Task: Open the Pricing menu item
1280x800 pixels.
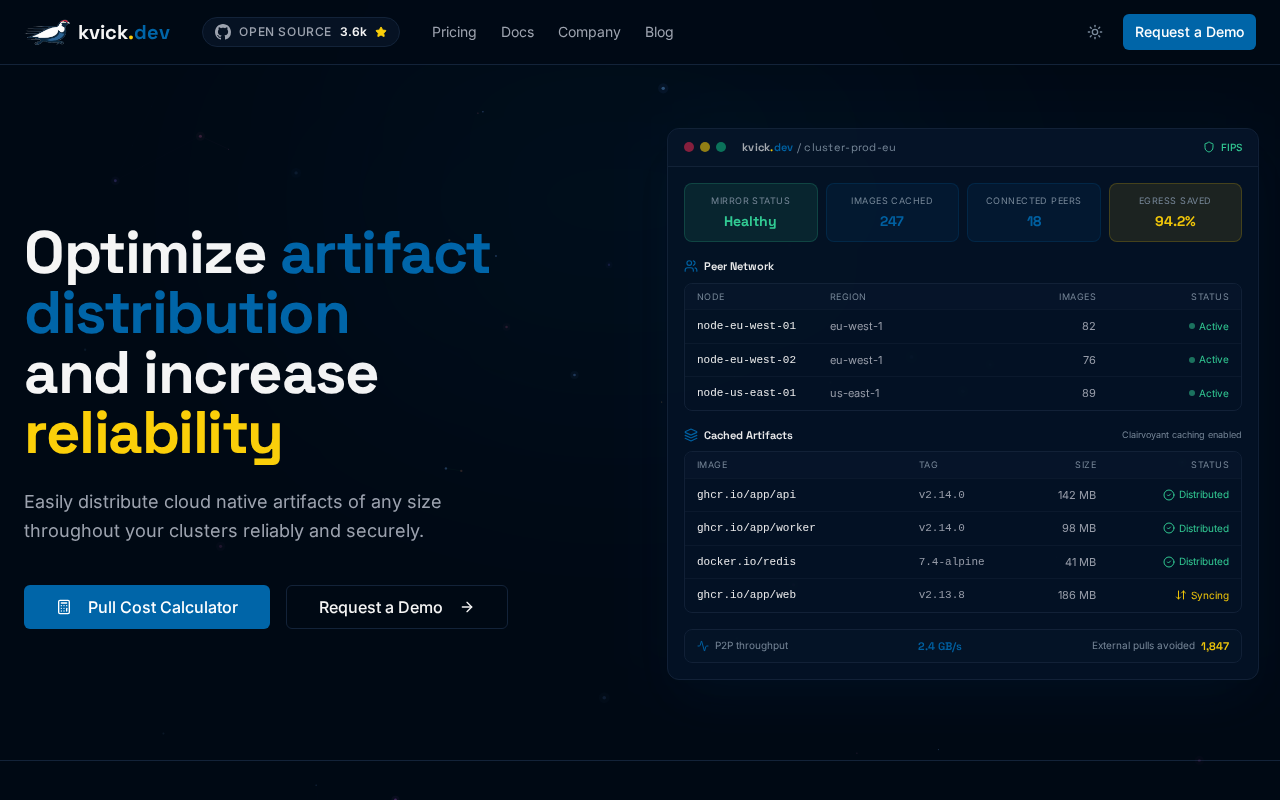Action: [x=454, y=32]
